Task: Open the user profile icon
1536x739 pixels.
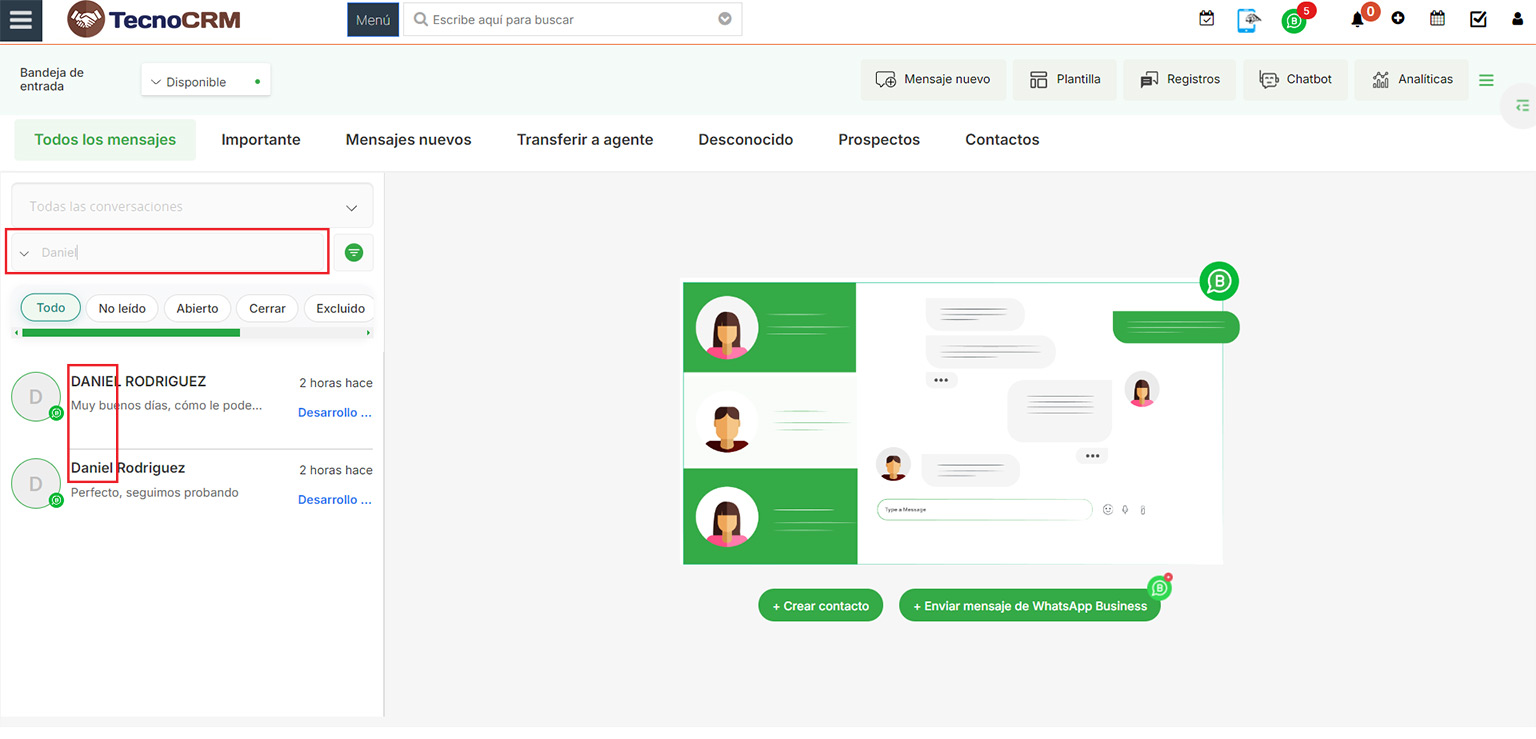Action: [1517, 19]
